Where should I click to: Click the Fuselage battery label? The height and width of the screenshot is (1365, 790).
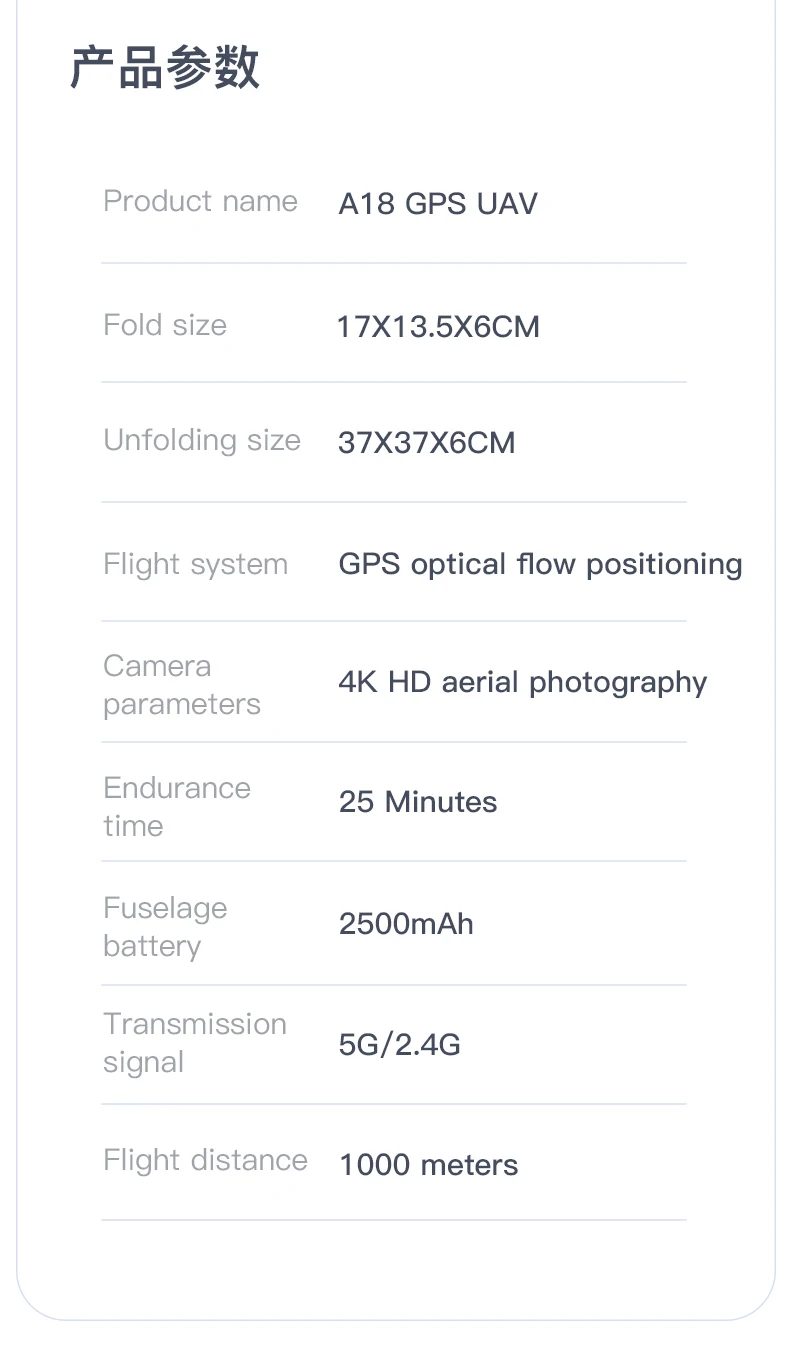[x=165, y=927]
